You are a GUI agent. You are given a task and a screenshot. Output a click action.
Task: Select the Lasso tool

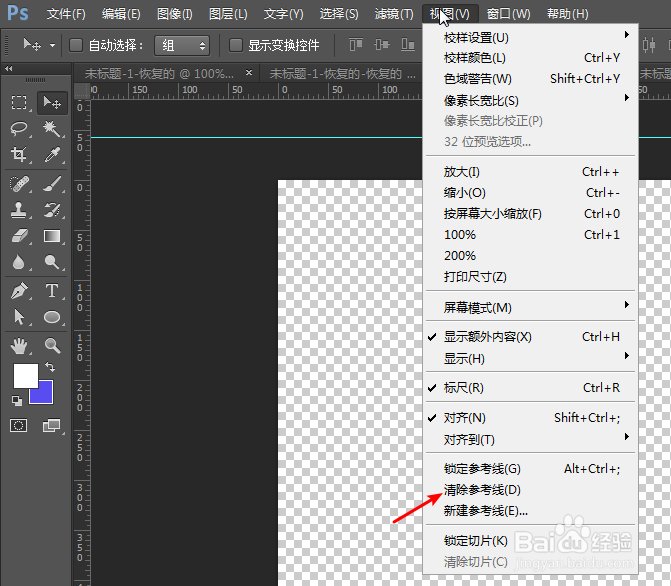[x=19, y=128]
